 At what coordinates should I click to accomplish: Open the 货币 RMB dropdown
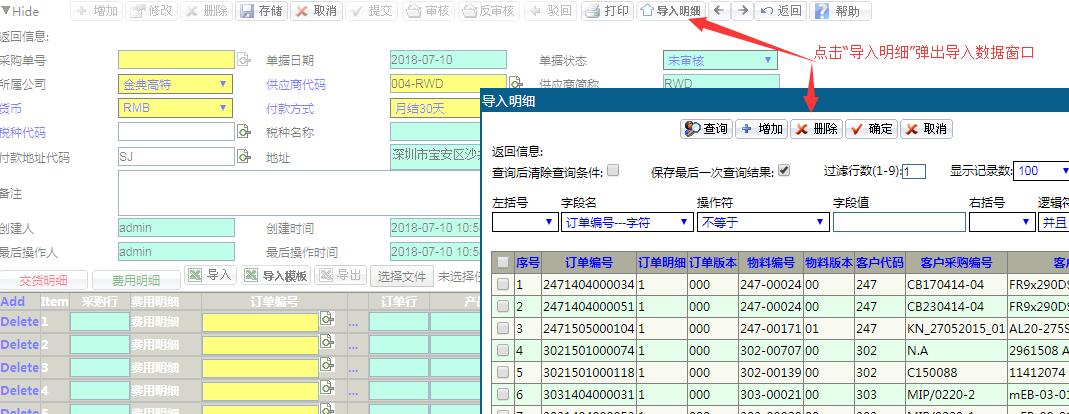175,108
